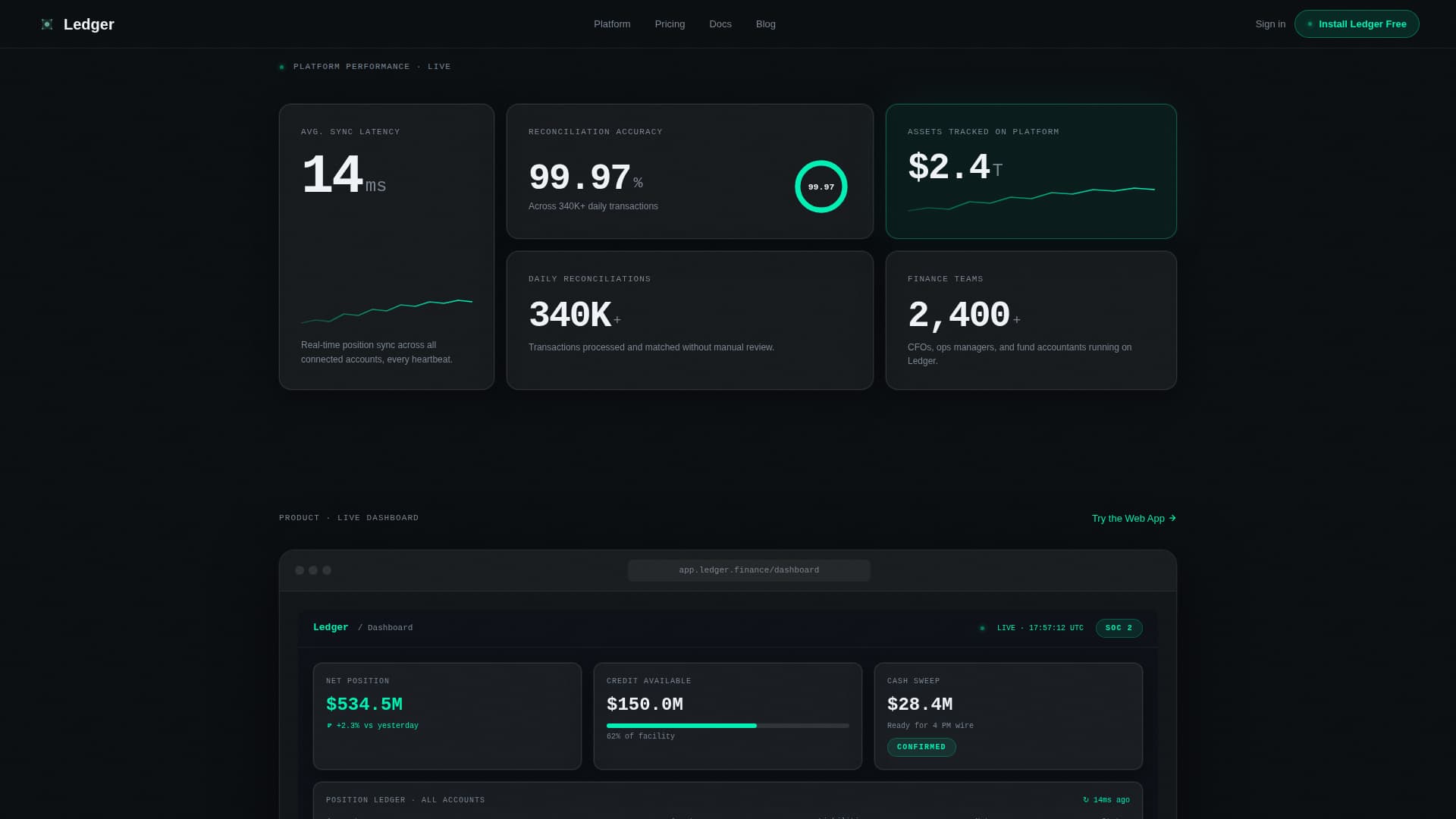Click the $150.0M credit available value
Viewport: 1456px width, 819px height.
pyautogui.click(x=645, y=705)
